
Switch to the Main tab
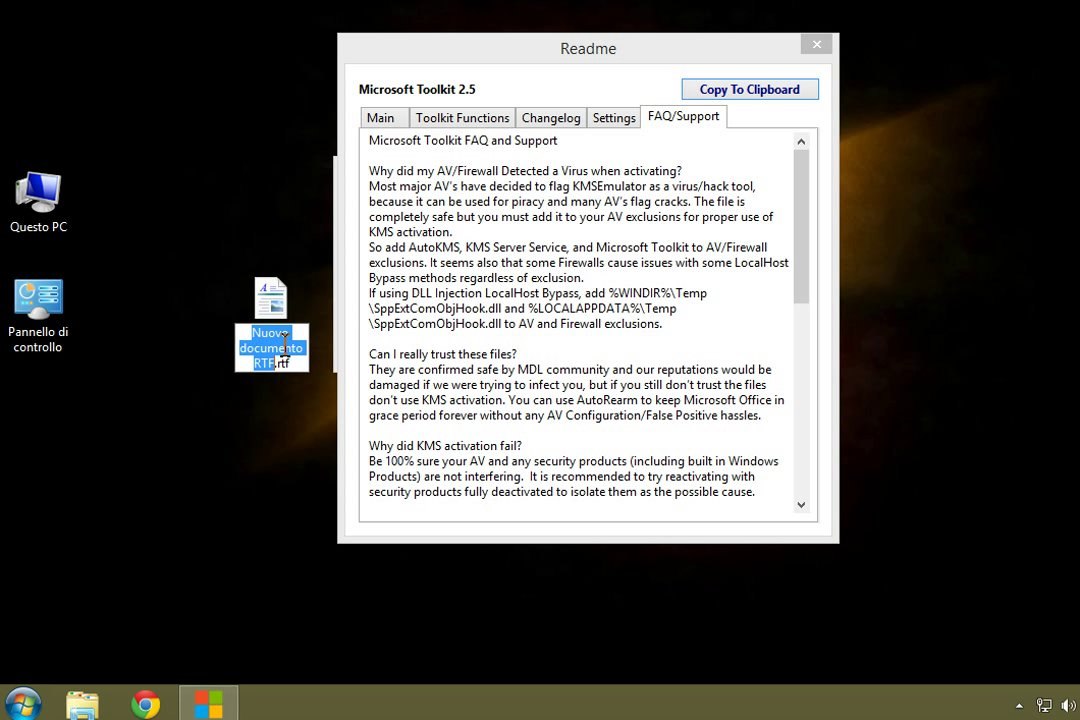pos(384,118)
